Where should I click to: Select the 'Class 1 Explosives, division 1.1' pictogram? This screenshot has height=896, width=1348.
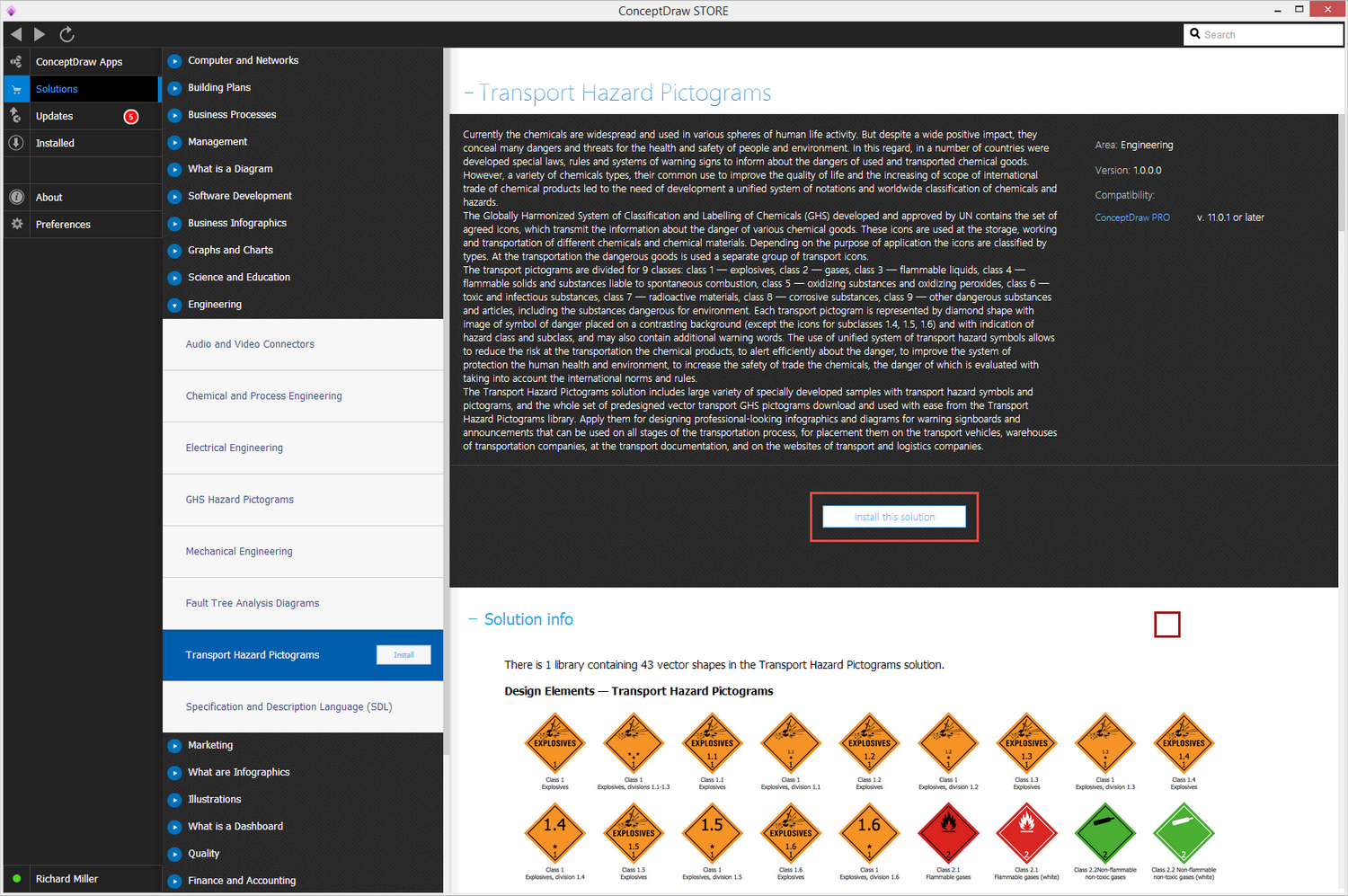coord(791,742)
